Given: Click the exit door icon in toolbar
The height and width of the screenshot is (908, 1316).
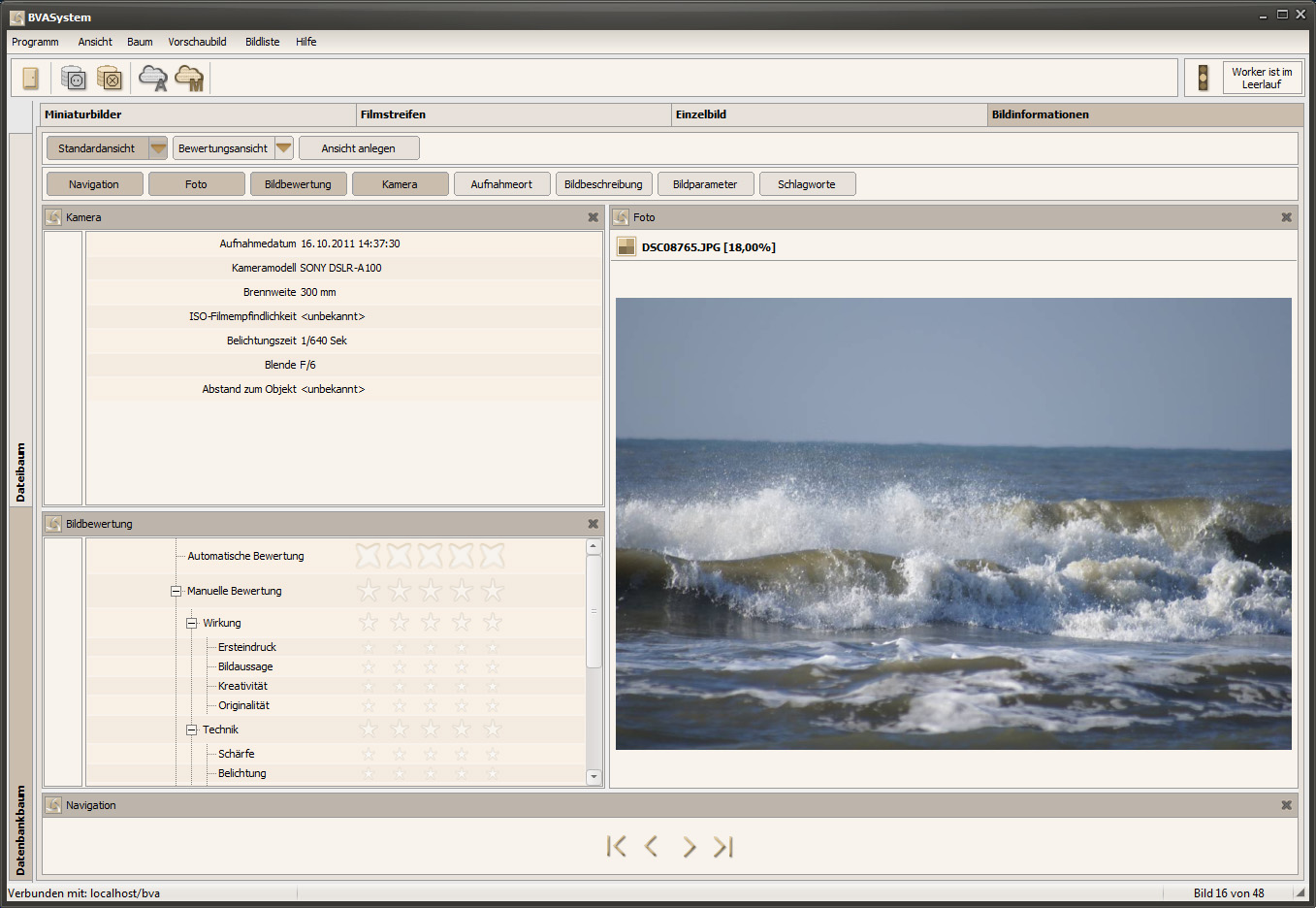Looking at the screenshot, I should tap(31, 78).
